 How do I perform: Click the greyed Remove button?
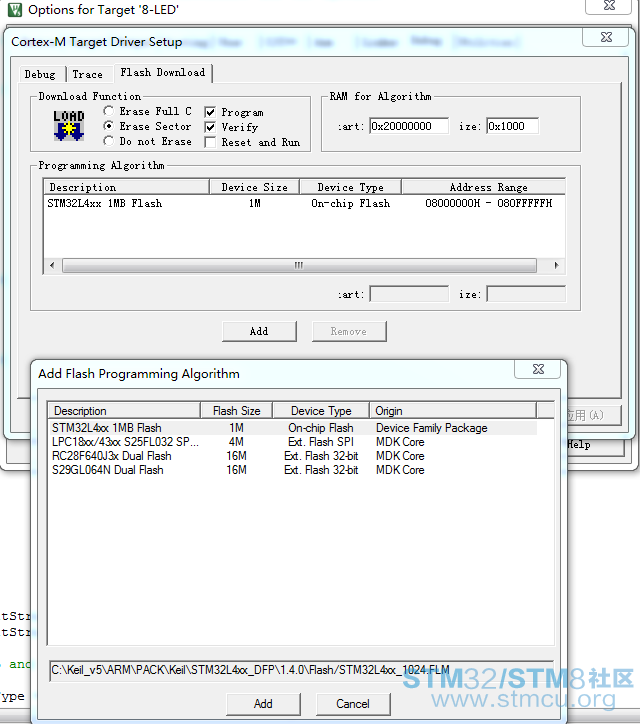pos(349,331)
